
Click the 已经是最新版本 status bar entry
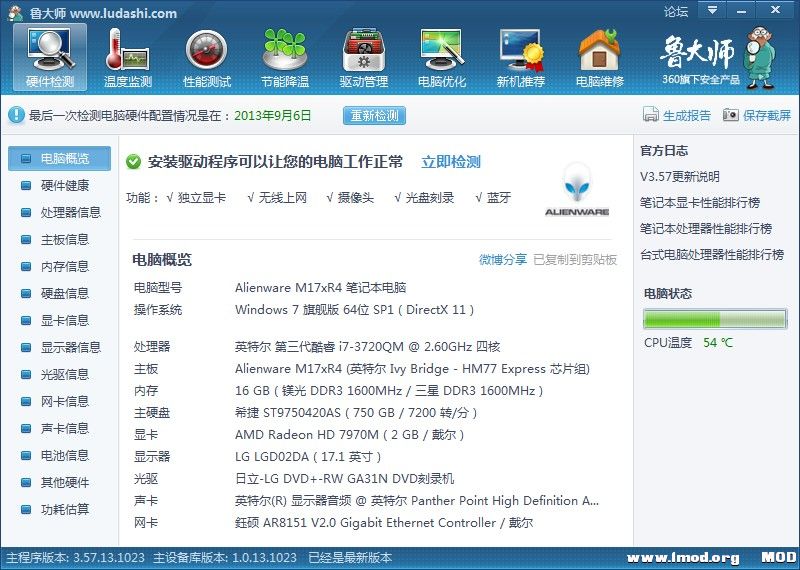[x=350, y=558]
